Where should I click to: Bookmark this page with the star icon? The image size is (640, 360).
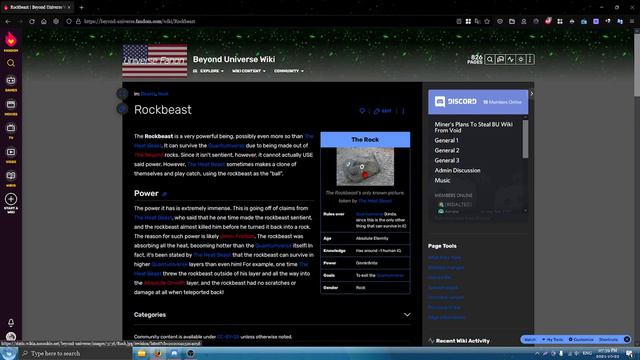point(487,21)
